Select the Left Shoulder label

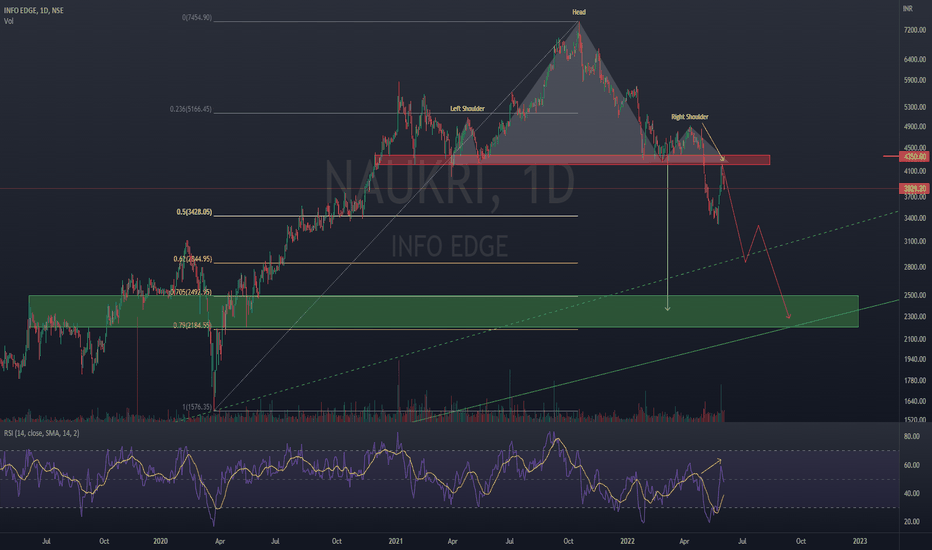coord(467,109)
